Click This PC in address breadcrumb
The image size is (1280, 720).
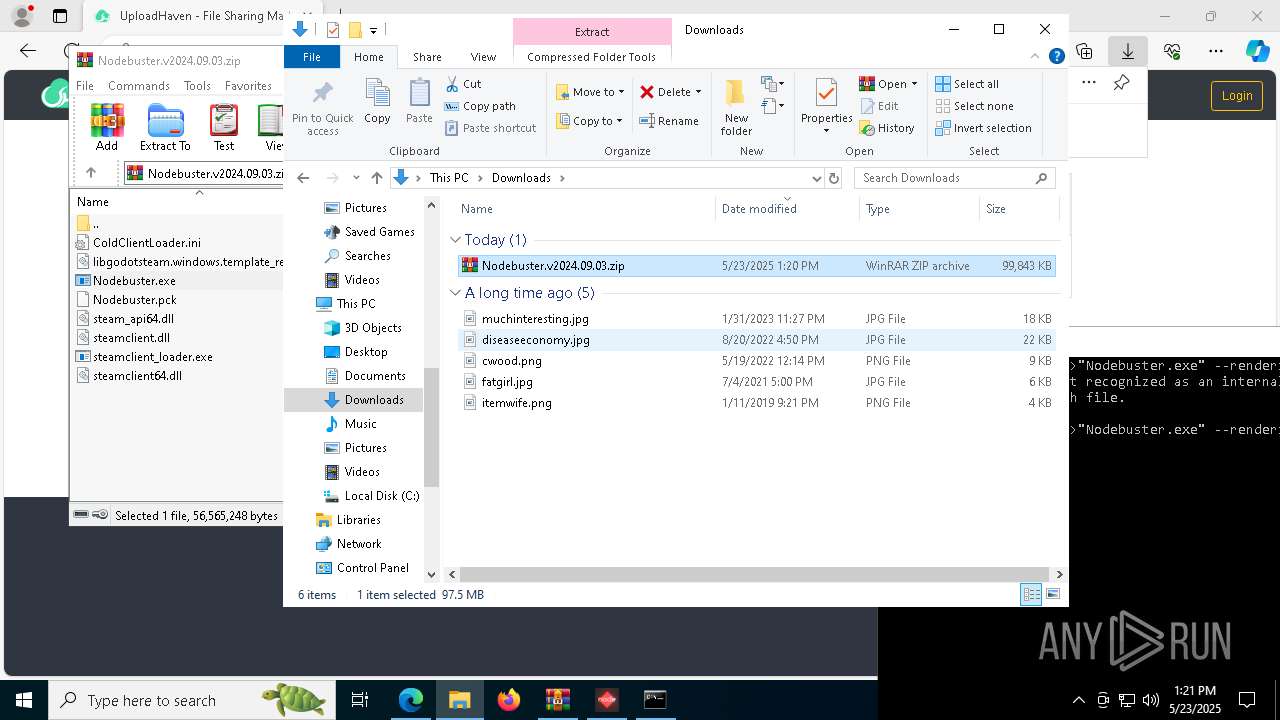[449, 178]
